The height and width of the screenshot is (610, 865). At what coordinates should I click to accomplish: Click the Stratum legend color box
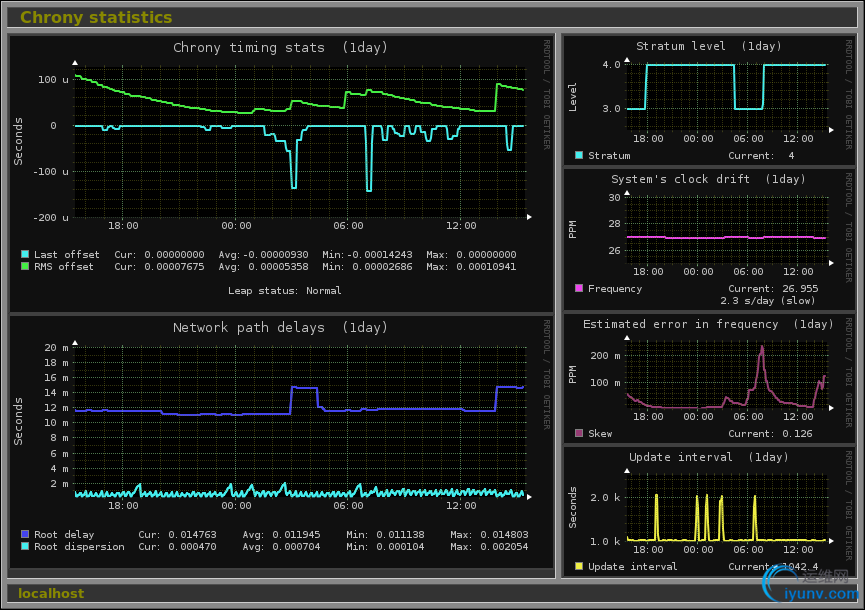tap(579, 156)
